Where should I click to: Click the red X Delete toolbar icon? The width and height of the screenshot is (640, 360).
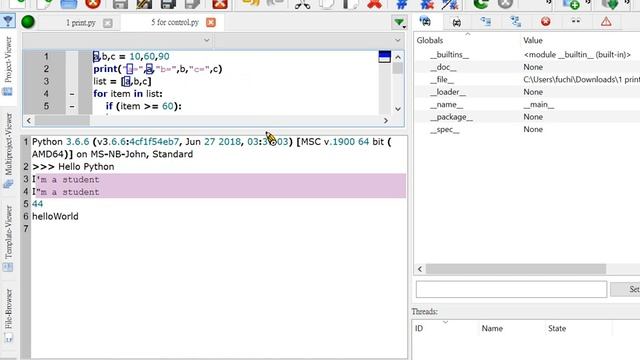tap(374, 4)
